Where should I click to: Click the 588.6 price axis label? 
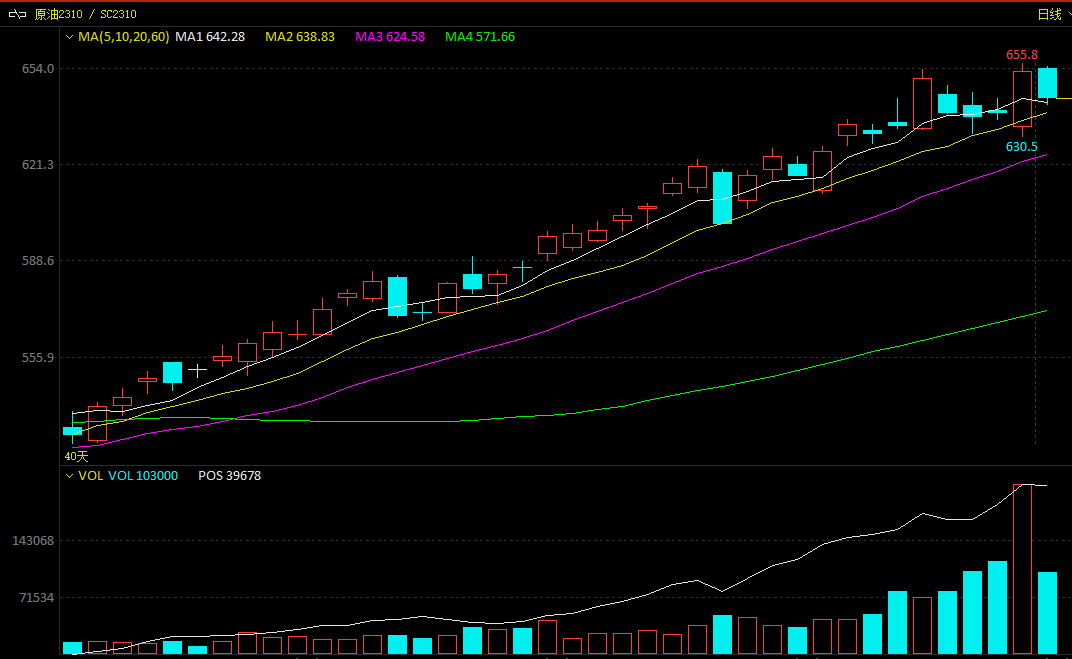(x=38, y=261)
